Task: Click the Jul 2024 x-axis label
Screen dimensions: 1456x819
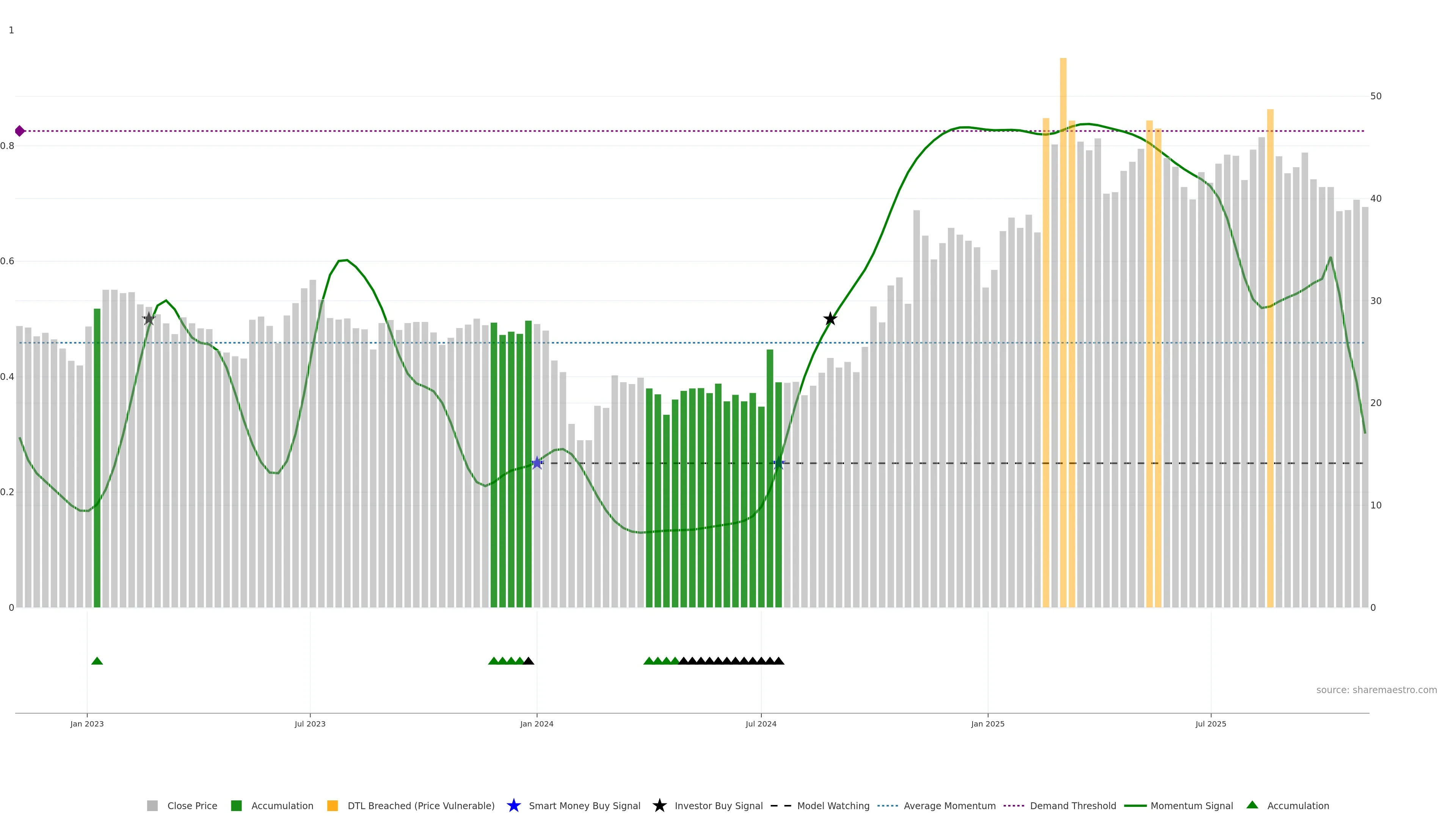Action: coord(761,723)
